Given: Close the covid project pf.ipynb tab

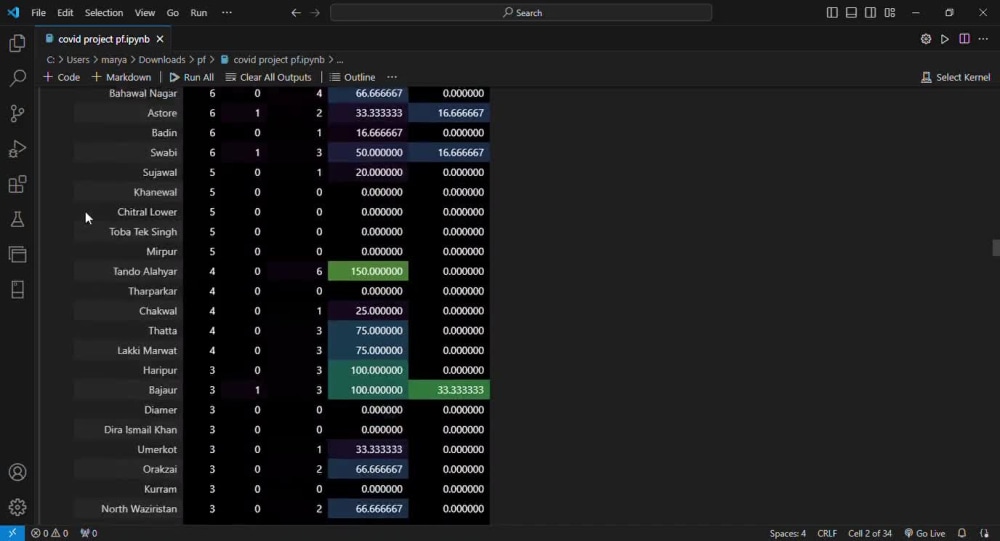Looking at the screenshot, I should [x=160, y=39].
